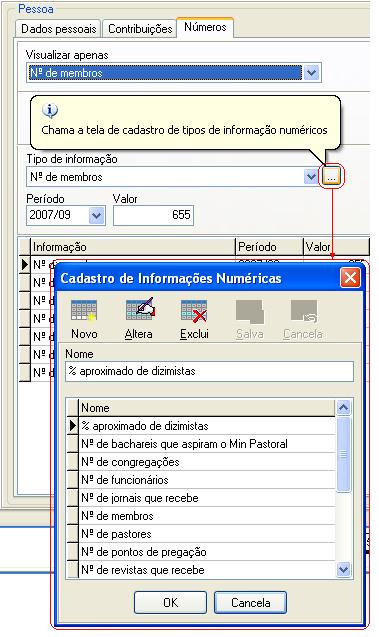The height and width of the screenshot is (637, 379).
Task: Select the Números tab
Action: 205,27
